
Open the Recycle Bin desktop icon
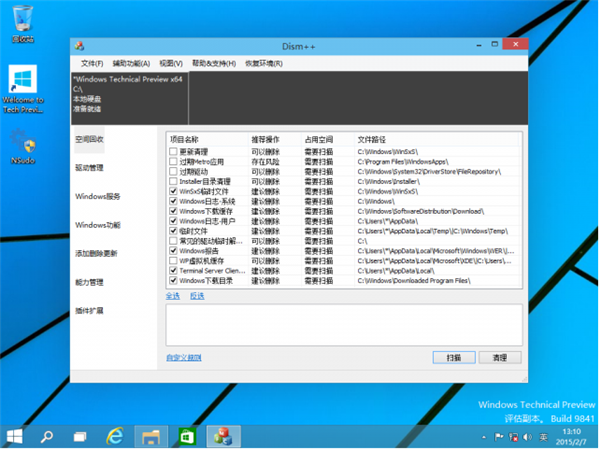tap(23, 24)
